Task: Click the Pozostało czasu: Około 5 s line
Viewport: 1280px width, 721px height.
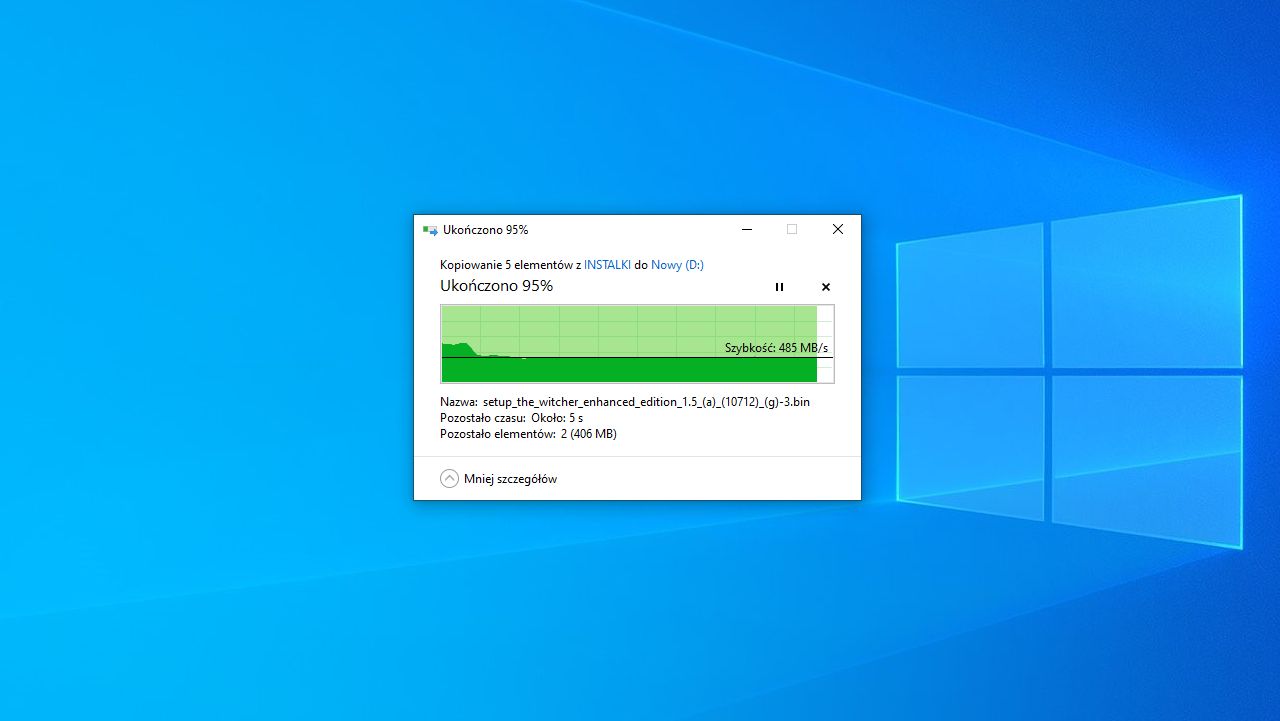Action: (x=511, y=418)
